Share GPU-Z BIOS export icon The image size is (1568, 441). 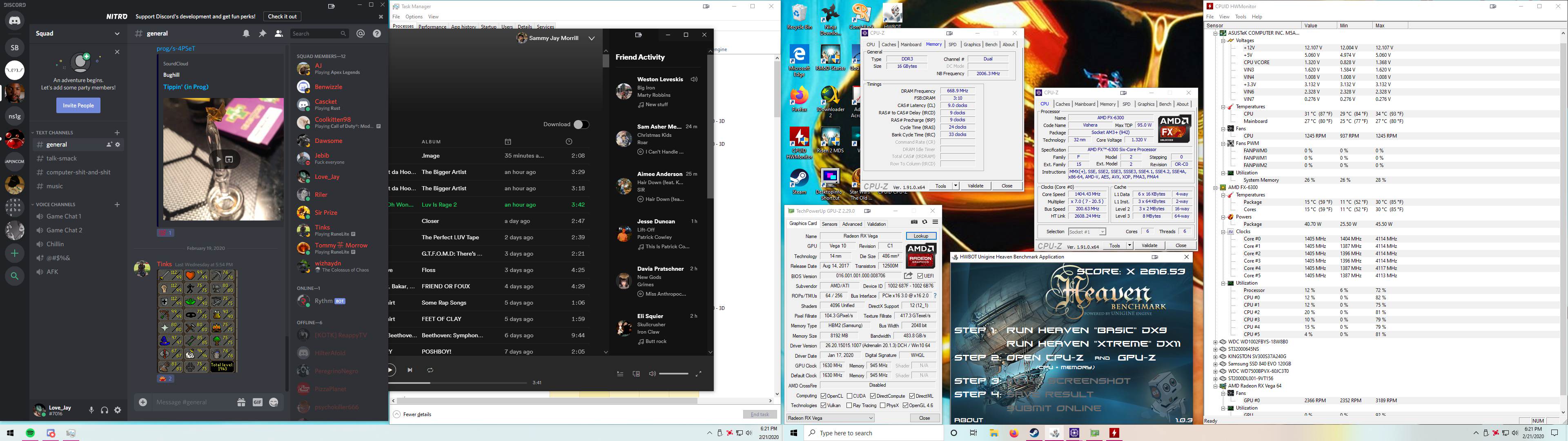(x=908, y=276)
